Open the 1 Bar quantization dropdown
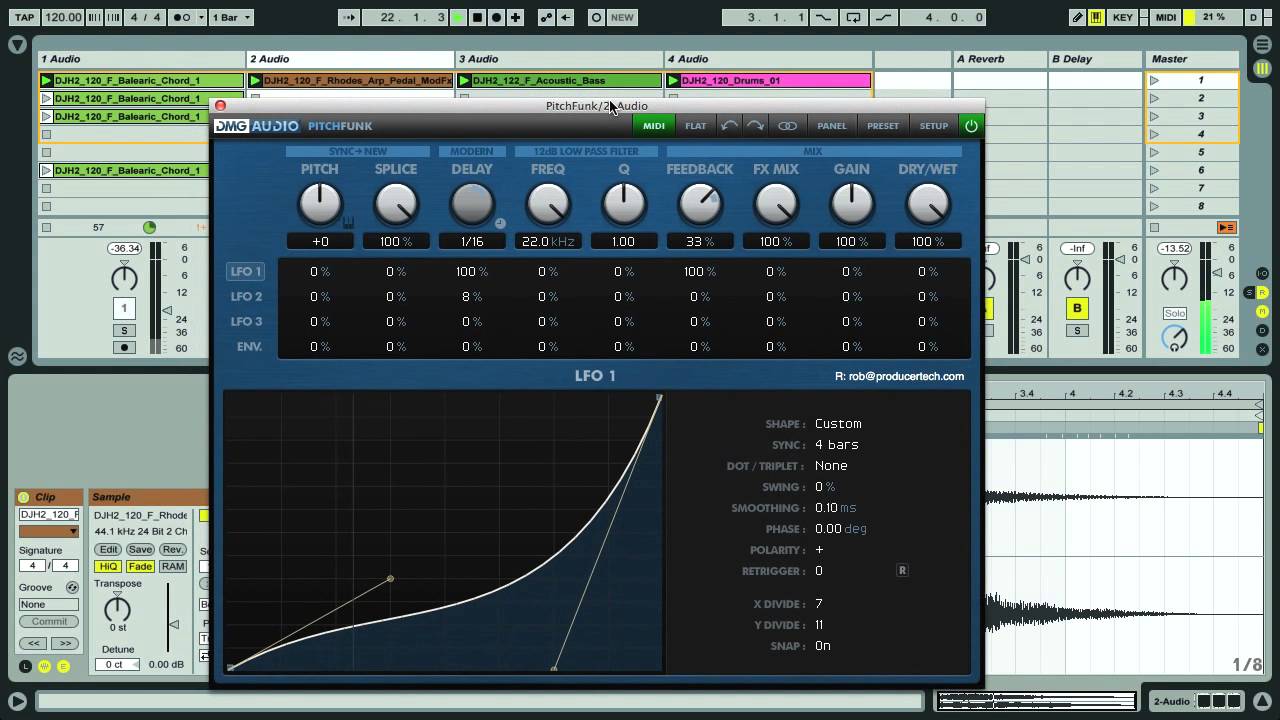The width and height of the screenshot is (1280, 720). click(232, 17)
